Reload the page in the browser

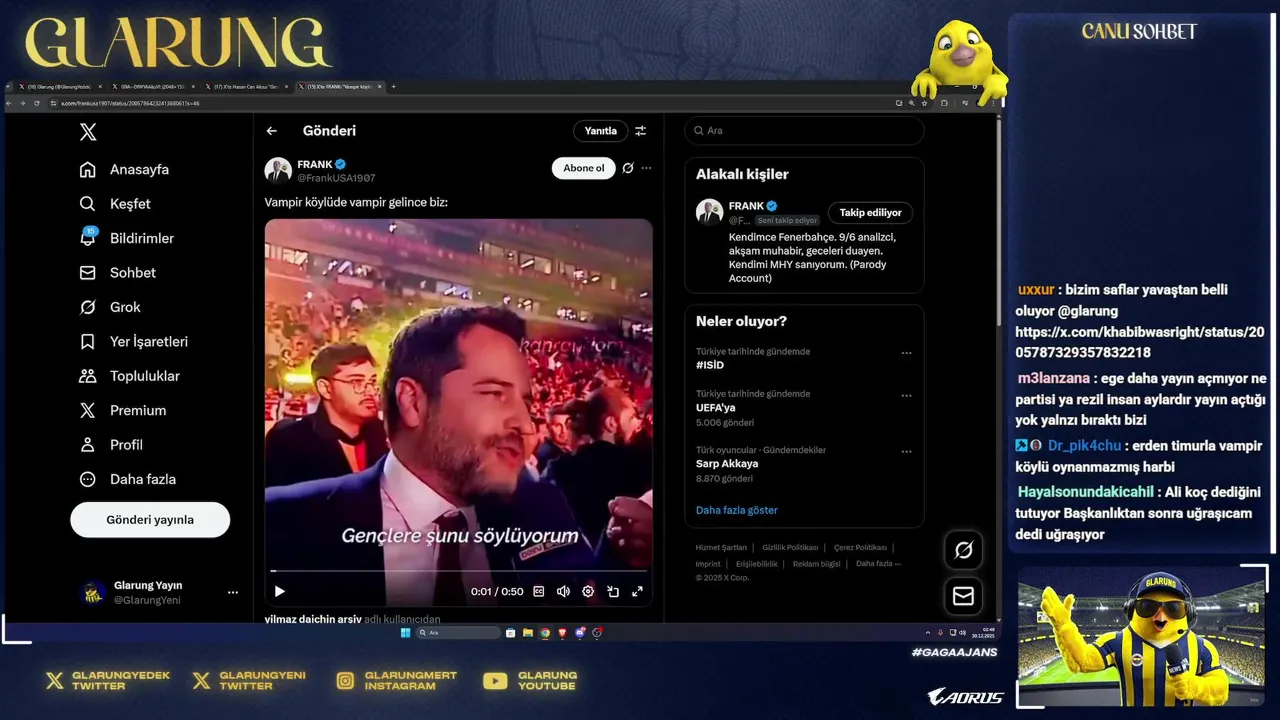[37, 103]
